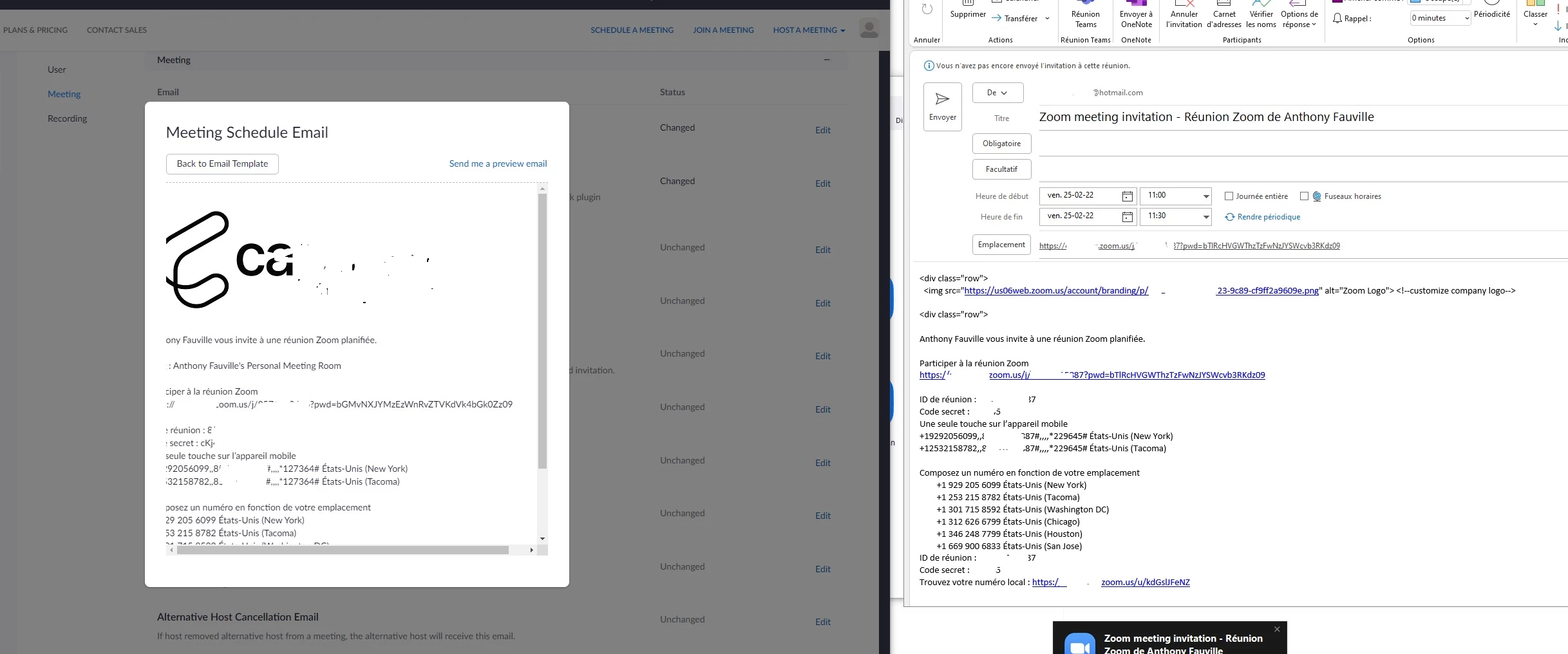The height and width of the screenshot is (654, 1568).
Task: Select Recording in the Zoom sidebar
Action: (67, 118)
